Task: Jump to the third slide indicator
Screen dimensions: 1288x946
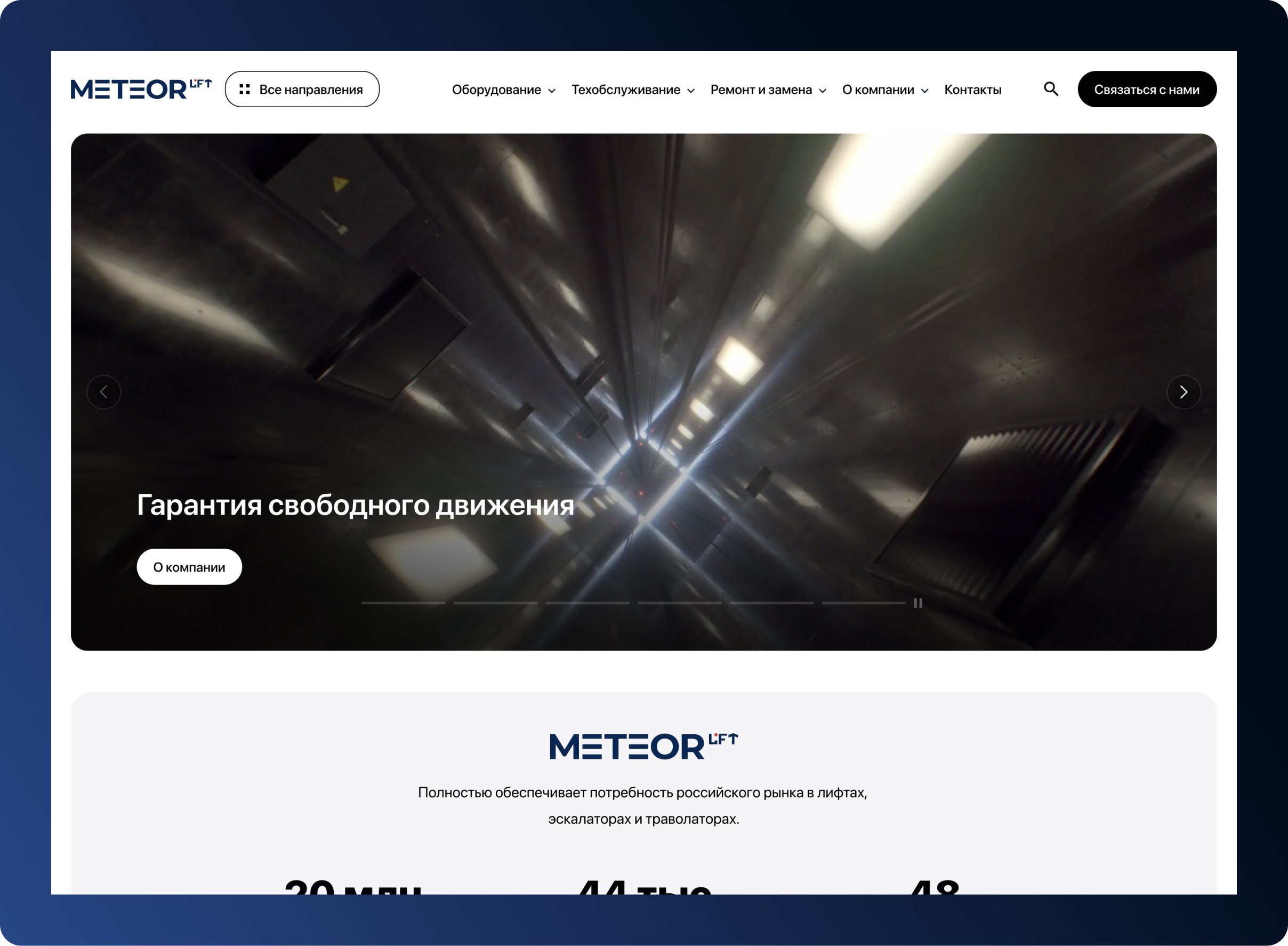Action: pos(587,603)
